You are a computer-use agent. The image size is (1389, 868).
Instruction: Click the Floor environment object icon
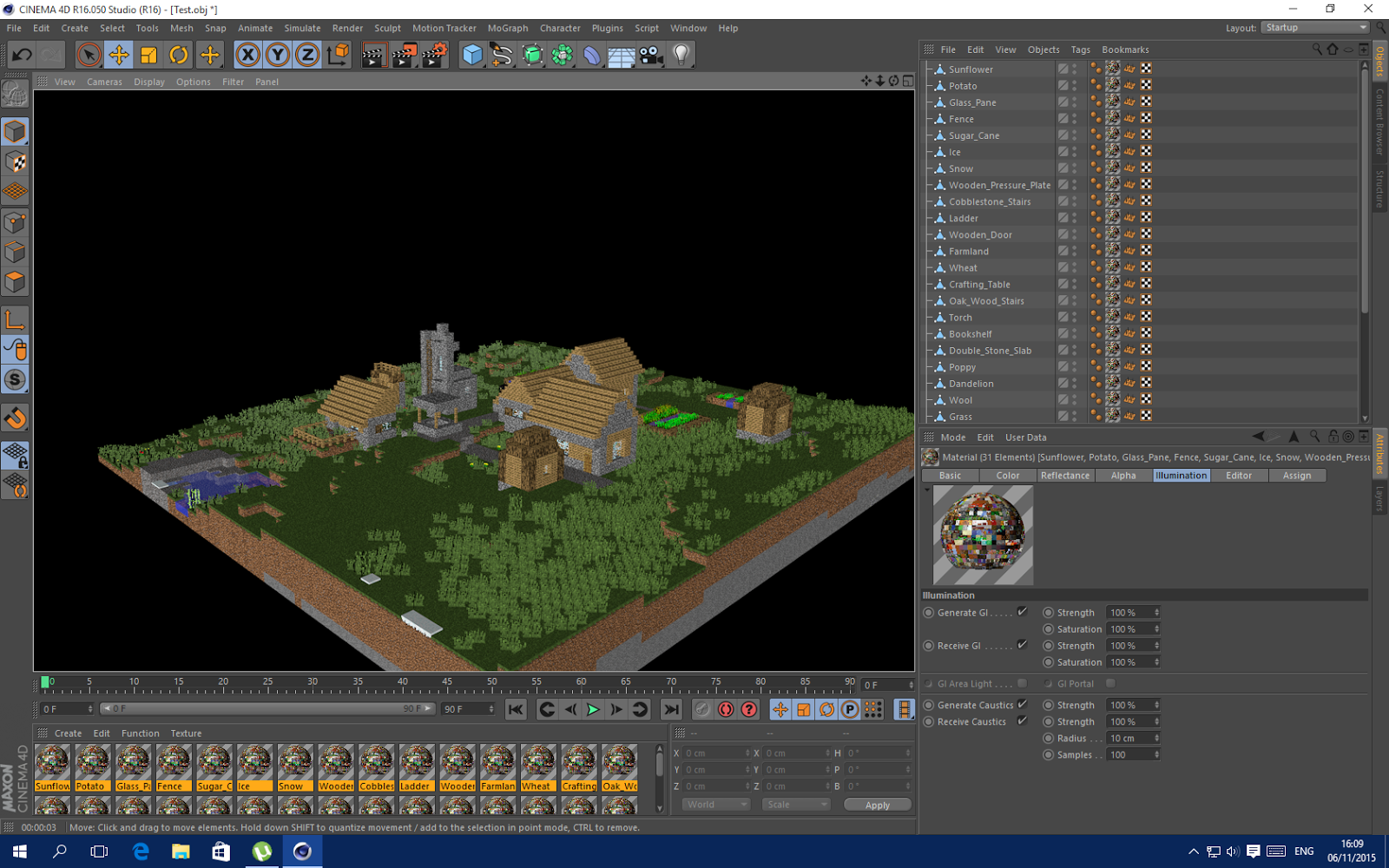(x=622, y=55)
